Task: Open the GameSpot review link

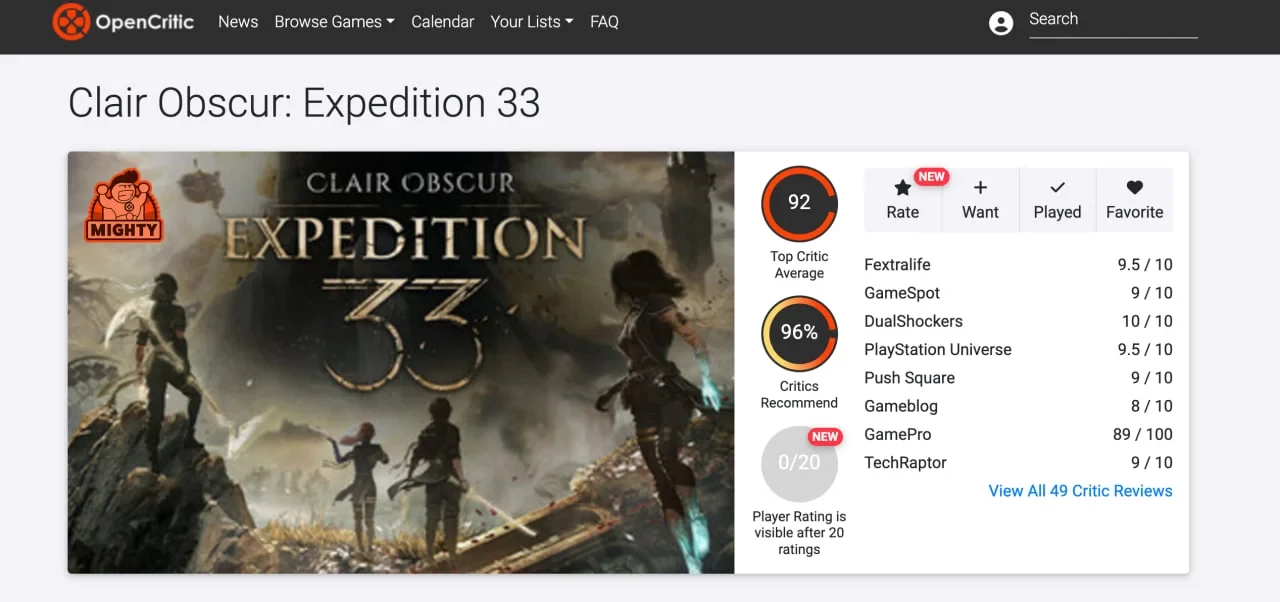Action: point(902,293)
